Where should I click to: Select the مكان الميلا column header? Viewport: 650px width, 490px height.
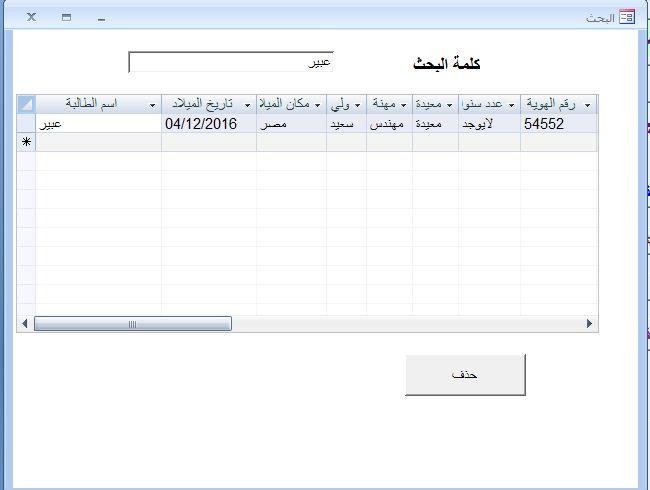click(291, 104)
